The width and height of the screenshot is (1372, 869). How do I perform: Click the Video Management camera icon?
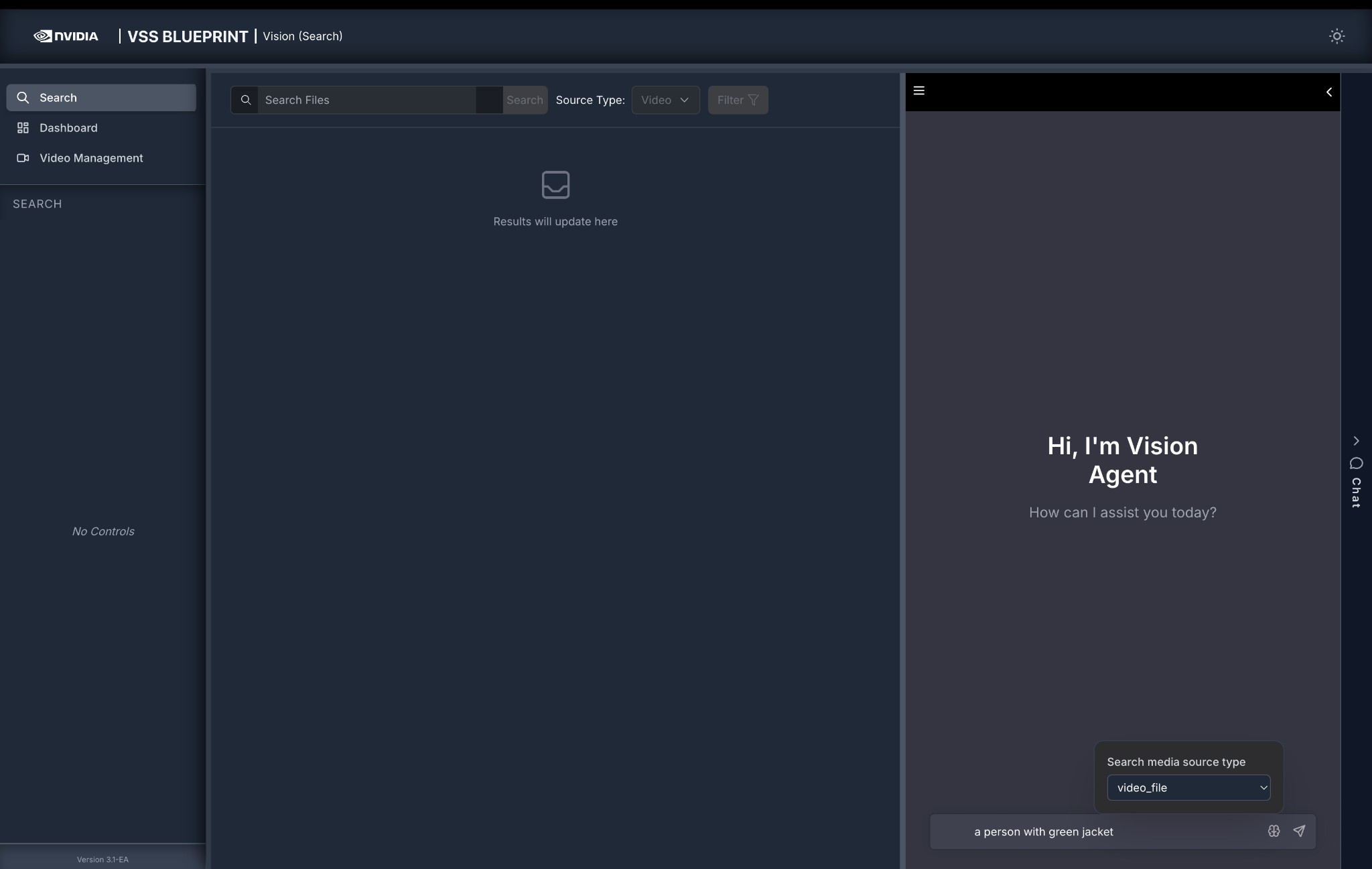(23, 158)
